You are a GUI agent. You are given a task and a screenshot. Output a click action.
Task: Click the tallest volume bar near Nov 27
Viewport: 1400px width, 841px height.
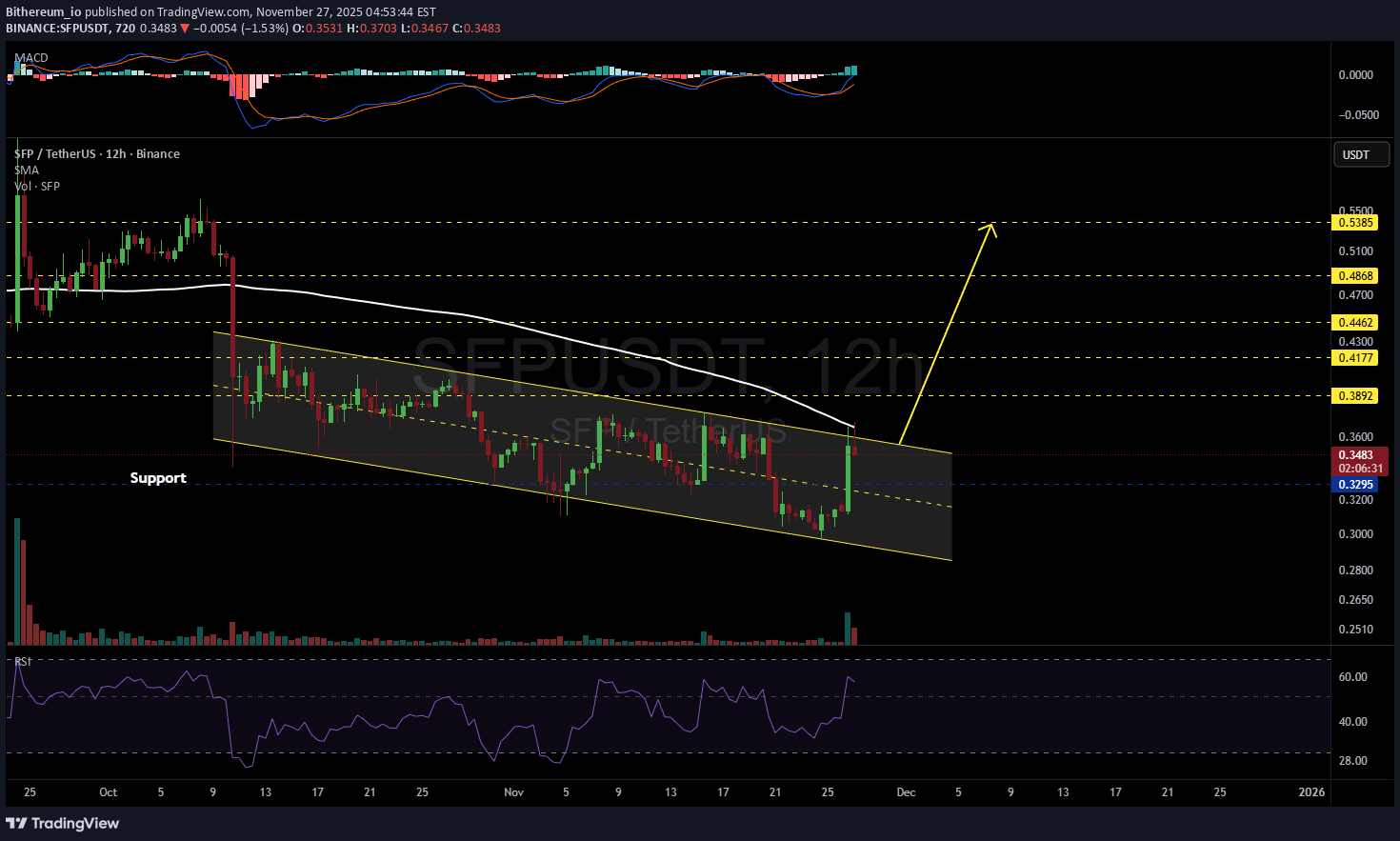847,629
